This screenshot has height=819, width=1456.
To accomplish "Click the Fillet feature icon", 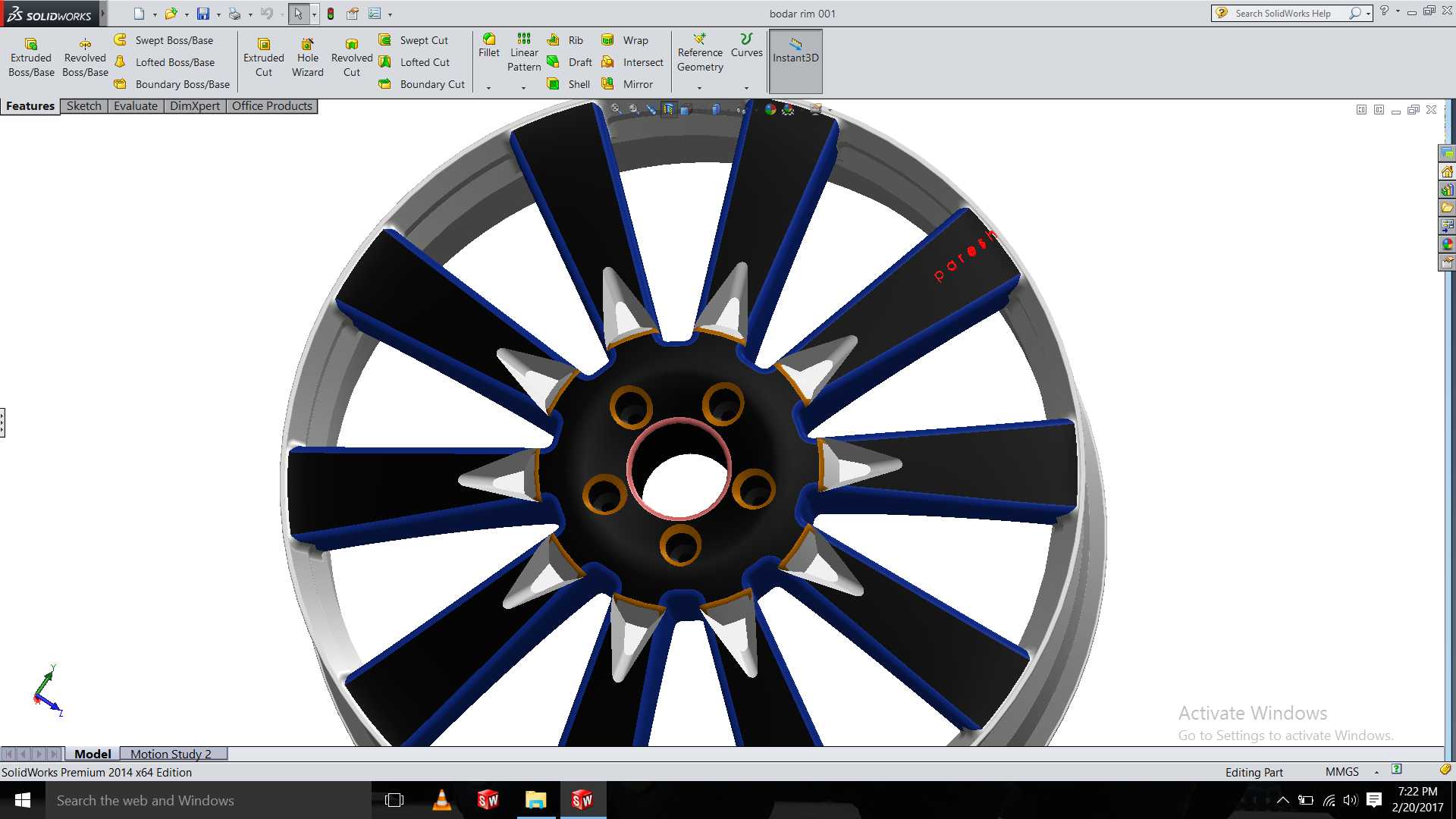I will point(489,45).
